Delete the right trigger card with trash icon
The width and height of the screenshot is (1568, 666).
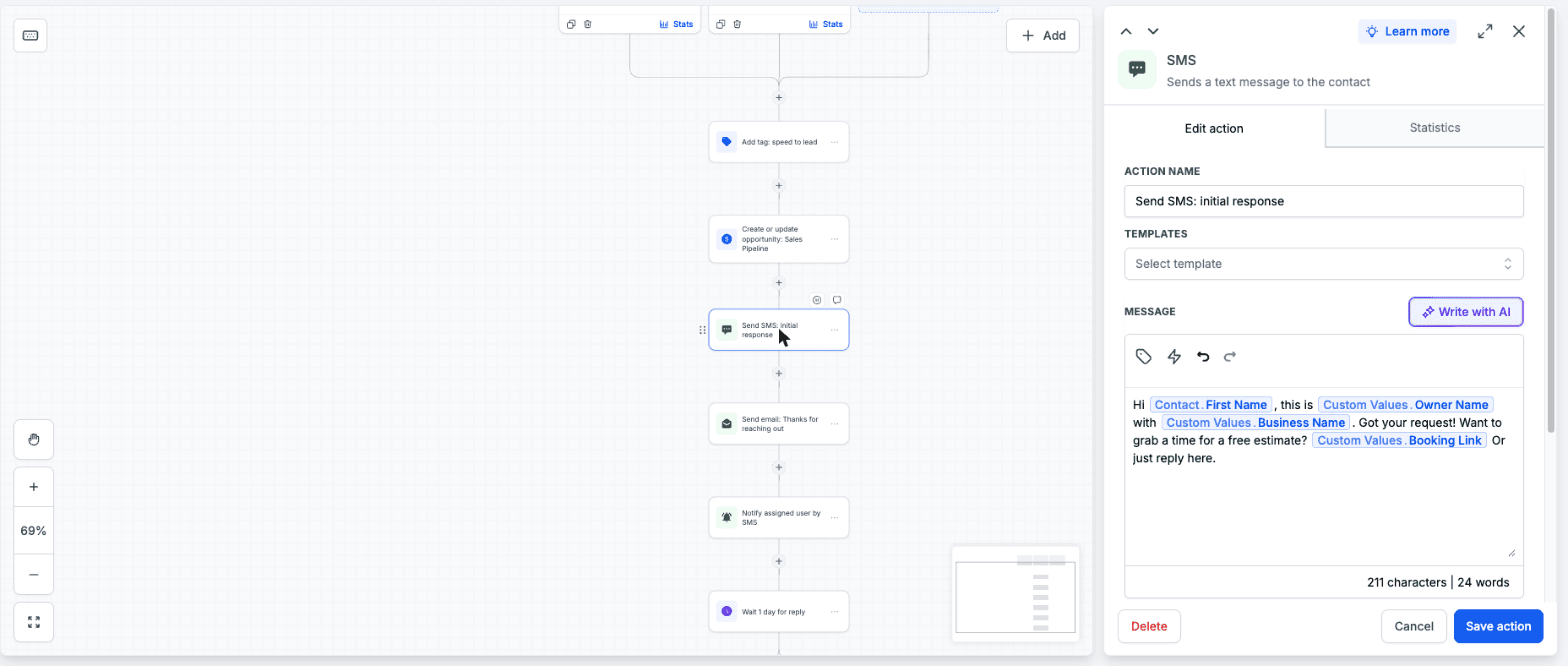click(x=737, y=24)
